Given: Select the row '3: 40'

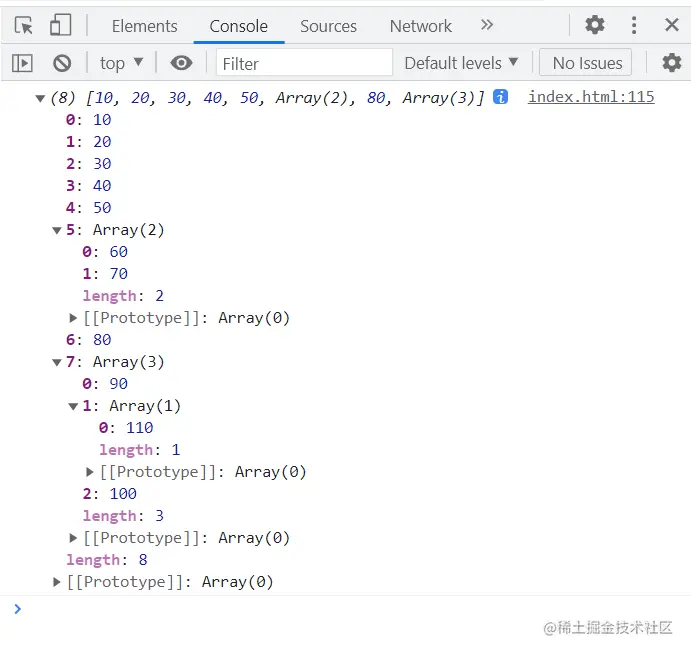Looking at the screenshot, I should (89, 186).
